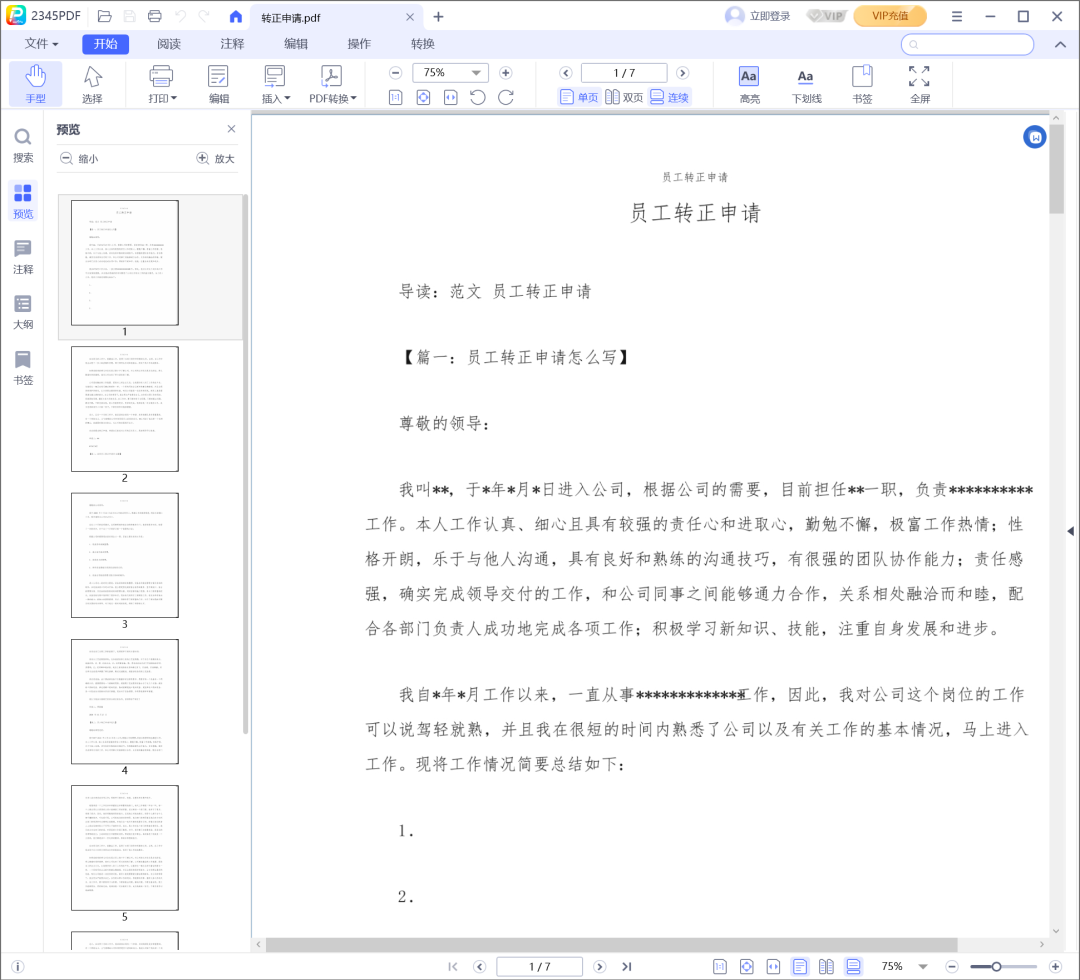Toggle single page (单页) view
The width and height of the screenshot is (1080, 980).
(579, 97)
